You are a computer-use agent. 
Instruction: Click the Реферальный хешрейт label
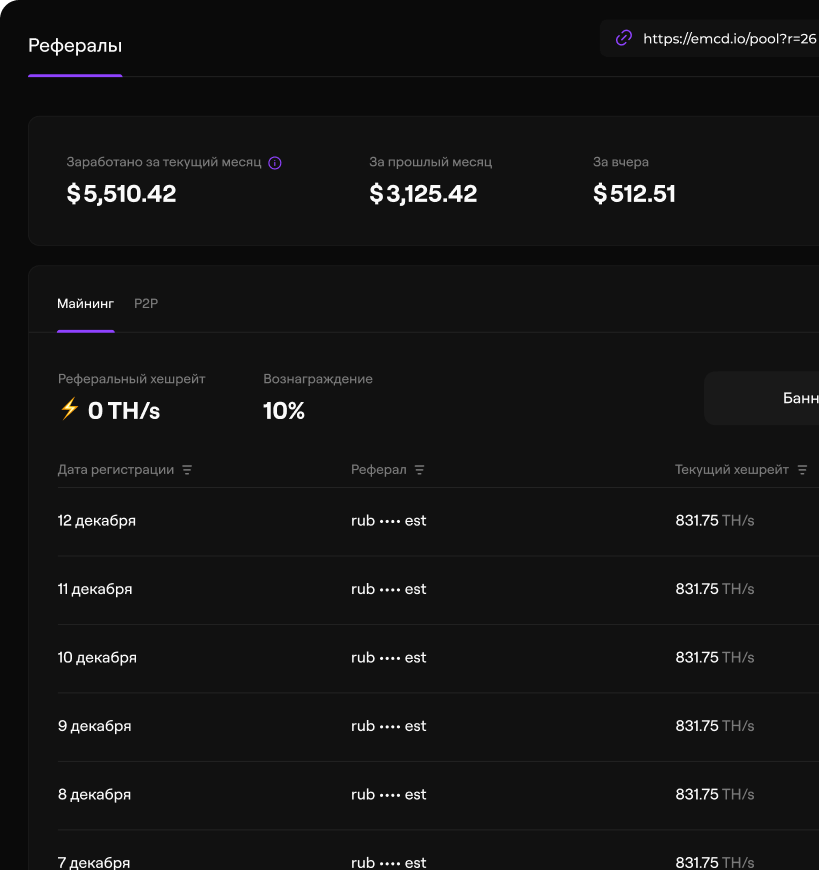[x=132, y=379]
